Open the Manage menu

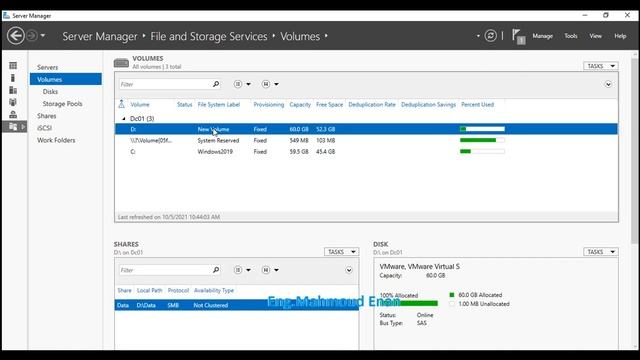coord(542,36)
